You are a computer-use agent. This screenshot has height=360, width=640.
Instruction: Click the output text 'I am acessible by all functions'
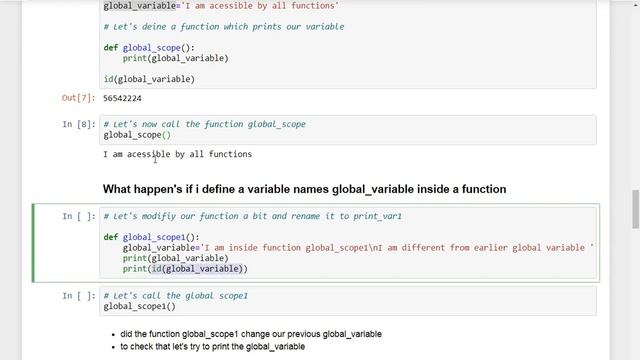coord(178,154)
